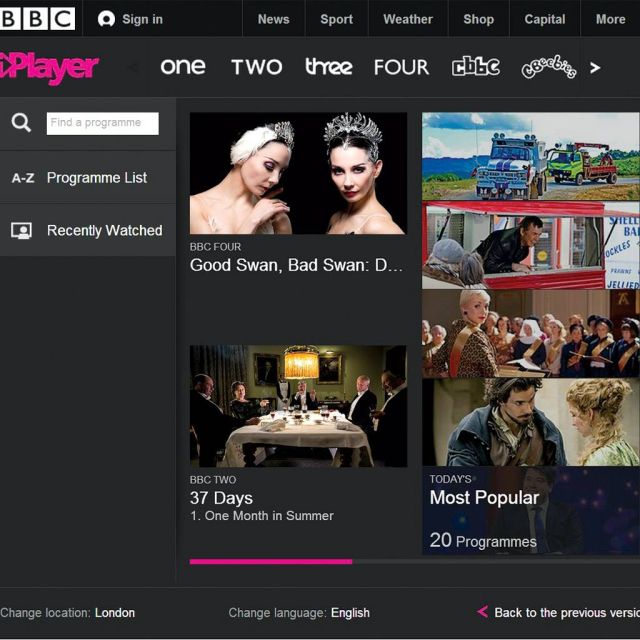Select the BBC Four channel logo
This screenshot has height=640, width=640.
[x=402, y=67]
